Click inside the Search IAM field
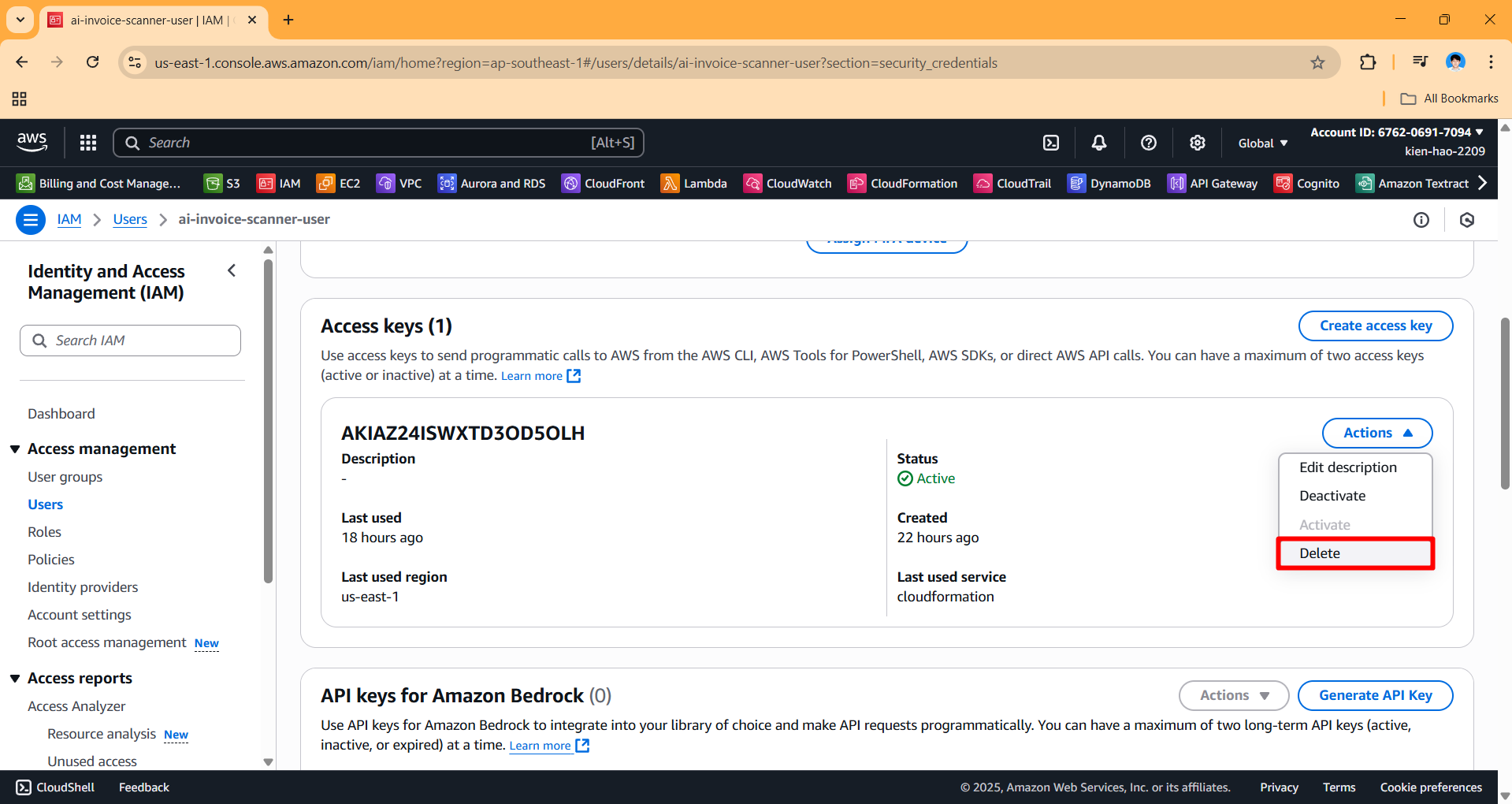The height and width of the screenshot is (804, 1512). click(x=130, y=340)
